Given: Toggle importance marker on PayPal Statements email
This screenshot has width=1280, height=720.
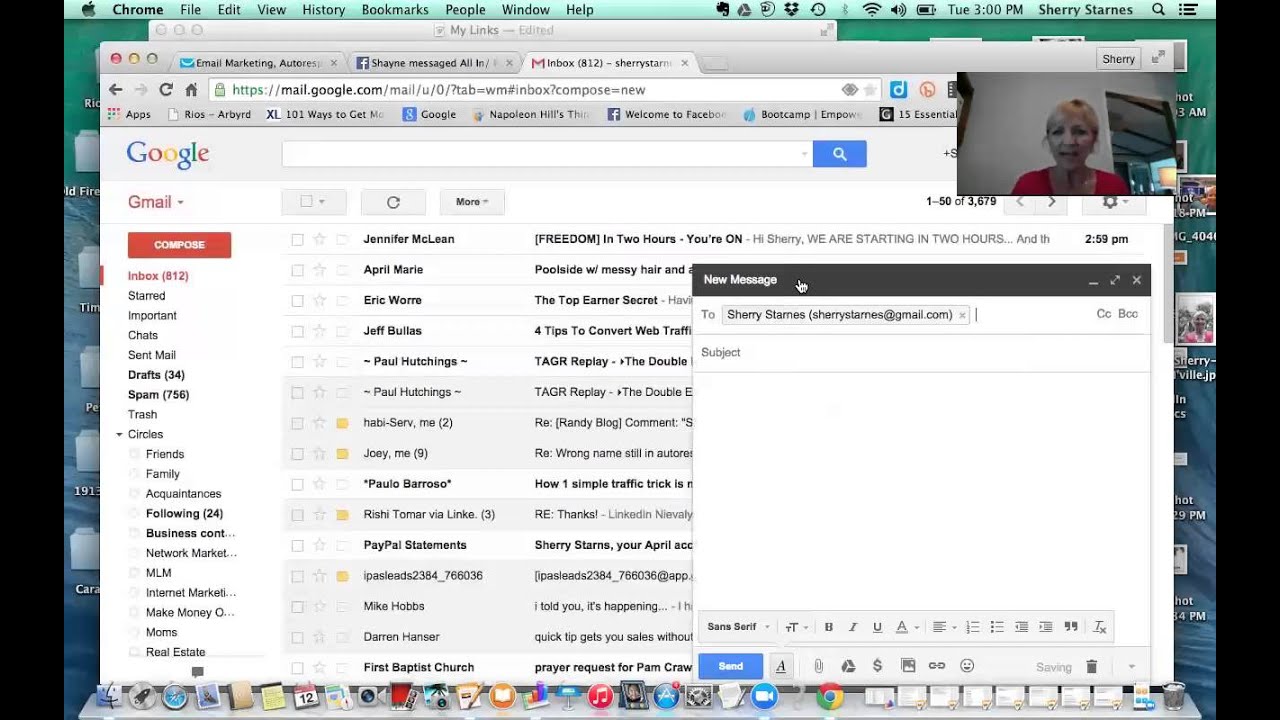Looking at the screenshot, I should pos(342,545).
